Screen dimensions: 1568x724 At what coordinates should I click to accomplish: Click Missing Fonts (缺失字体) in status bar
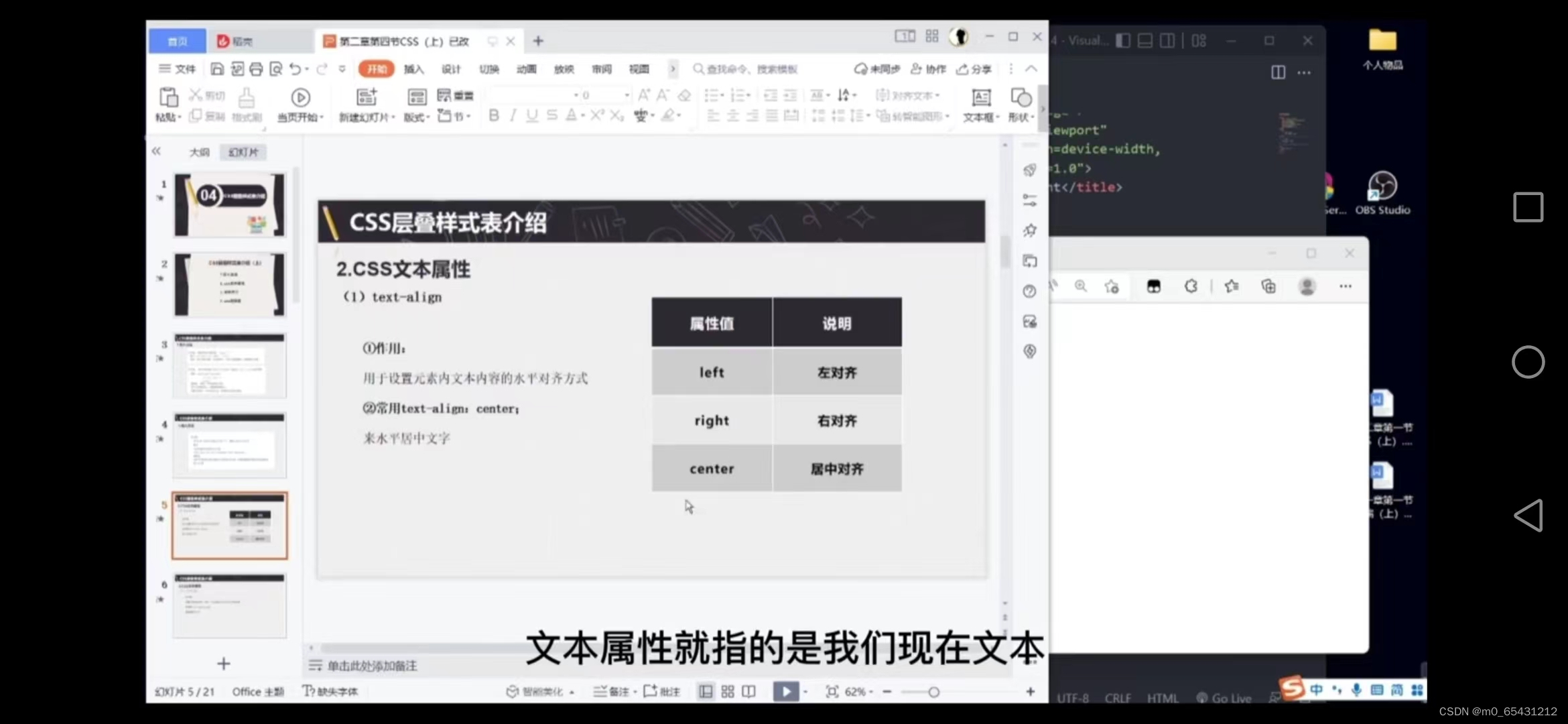pyautogui.click(x=330, y=691)
